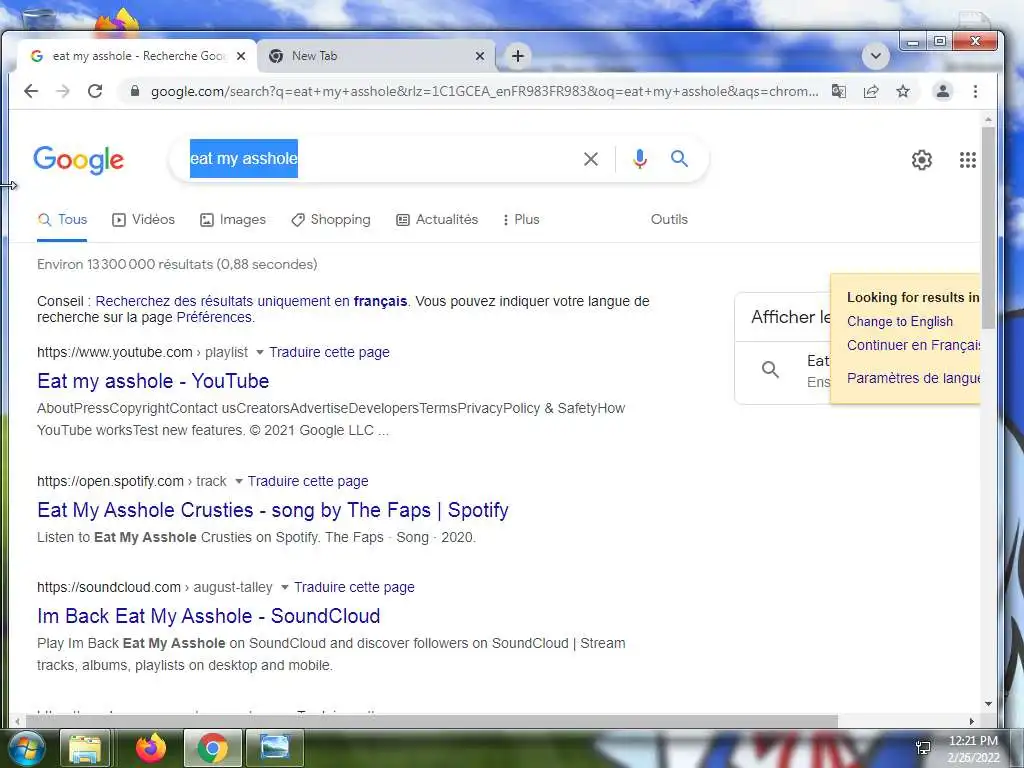The image size is (1024, 768).
Task: Submit search with the magnifier icon
Action: click(x=679, y=158)
